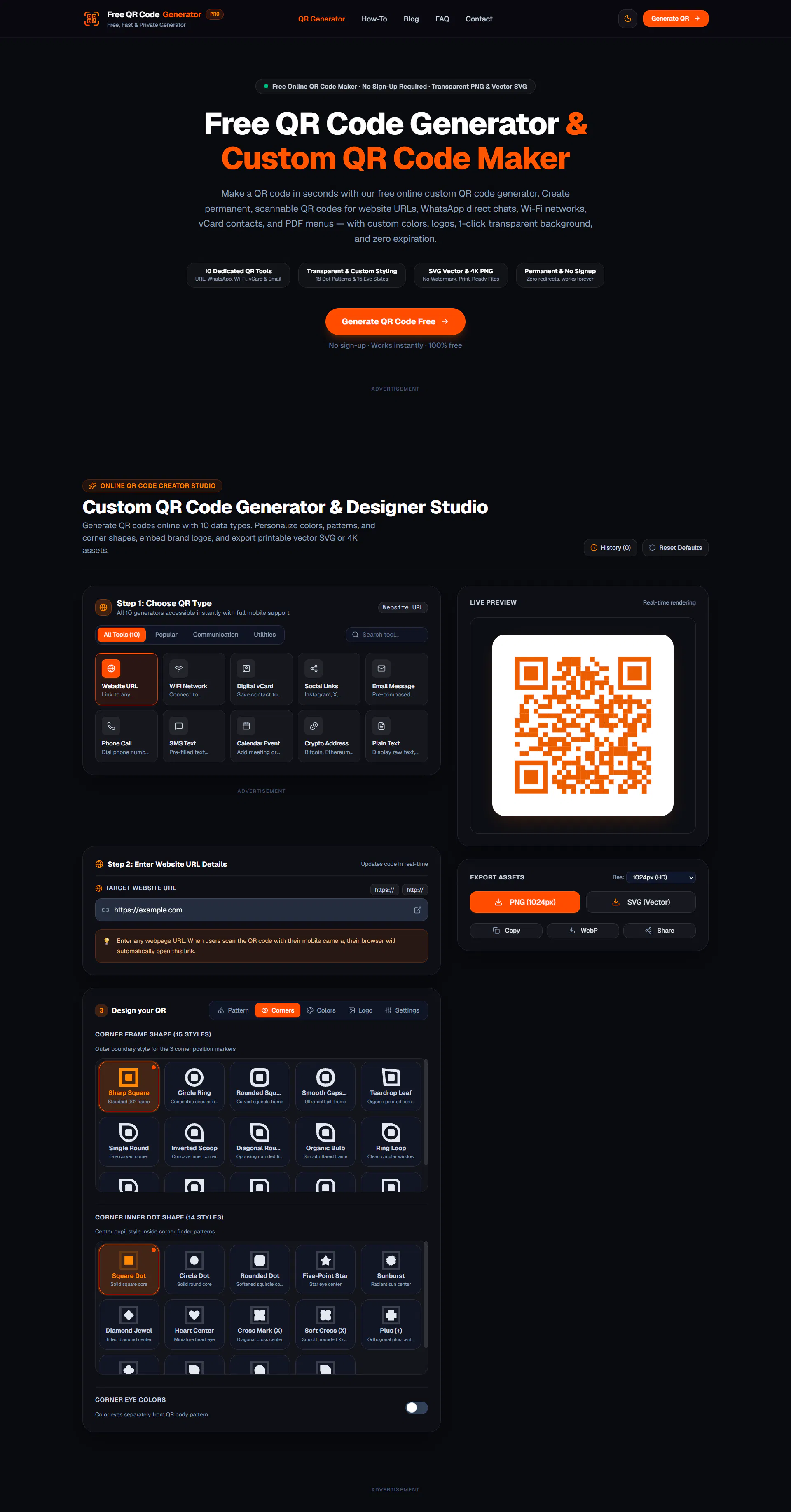Choose the Phone Call tool
This screenshot has width=791, height=1512.
(x=126, y=736)
